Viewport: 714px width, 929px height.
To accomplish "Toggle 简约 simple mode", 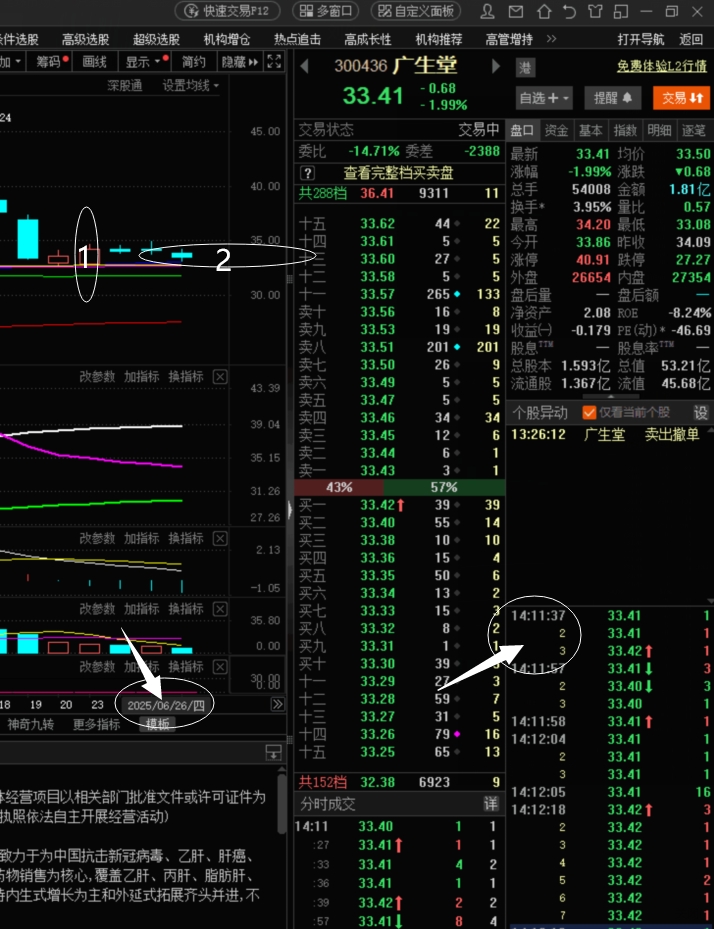I will tap(194, 62).
